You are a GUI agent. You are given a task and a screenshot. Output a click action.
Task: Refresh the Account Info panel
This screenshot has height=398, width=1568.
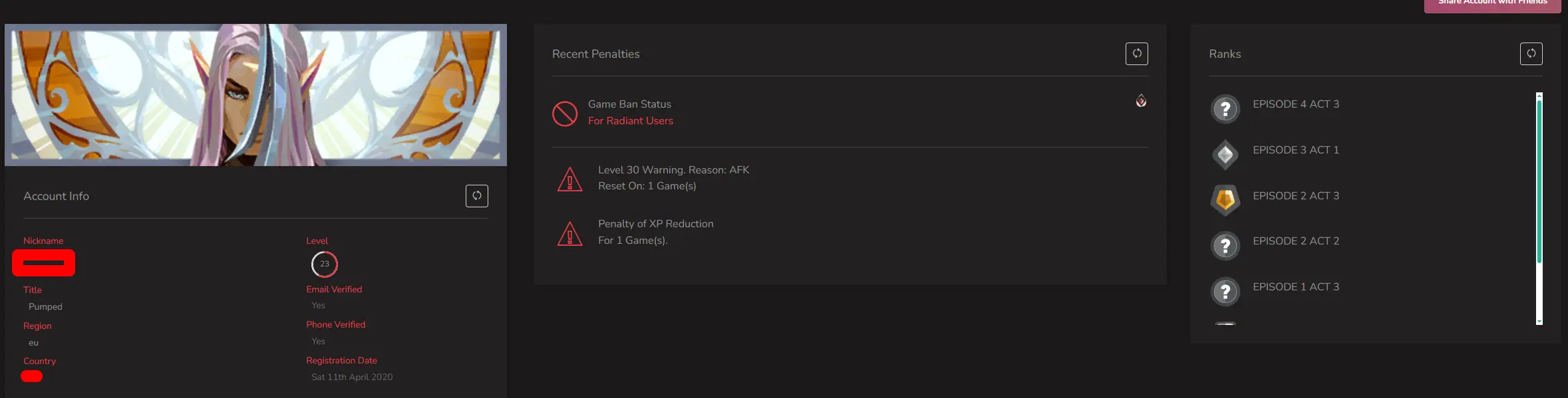click(476, 196)
